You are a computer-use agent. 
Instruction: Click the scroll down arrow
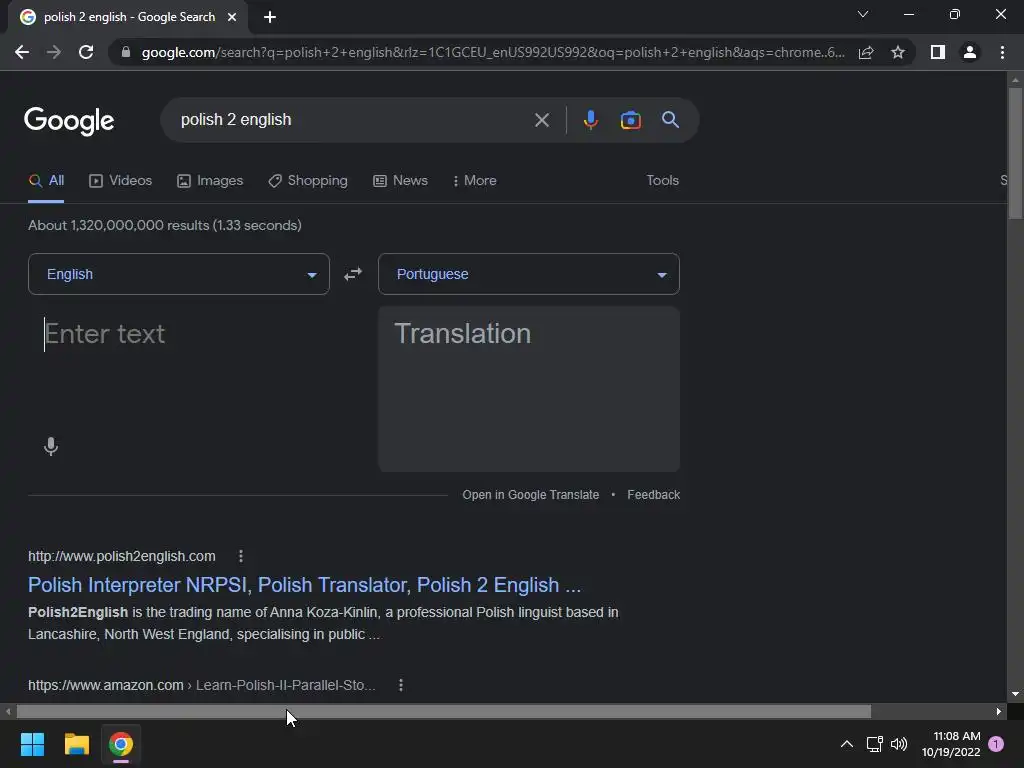point(1015,694)
